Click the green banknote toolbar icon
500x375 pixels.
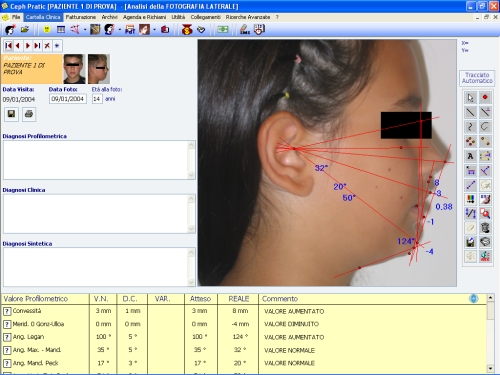point(223,30)
